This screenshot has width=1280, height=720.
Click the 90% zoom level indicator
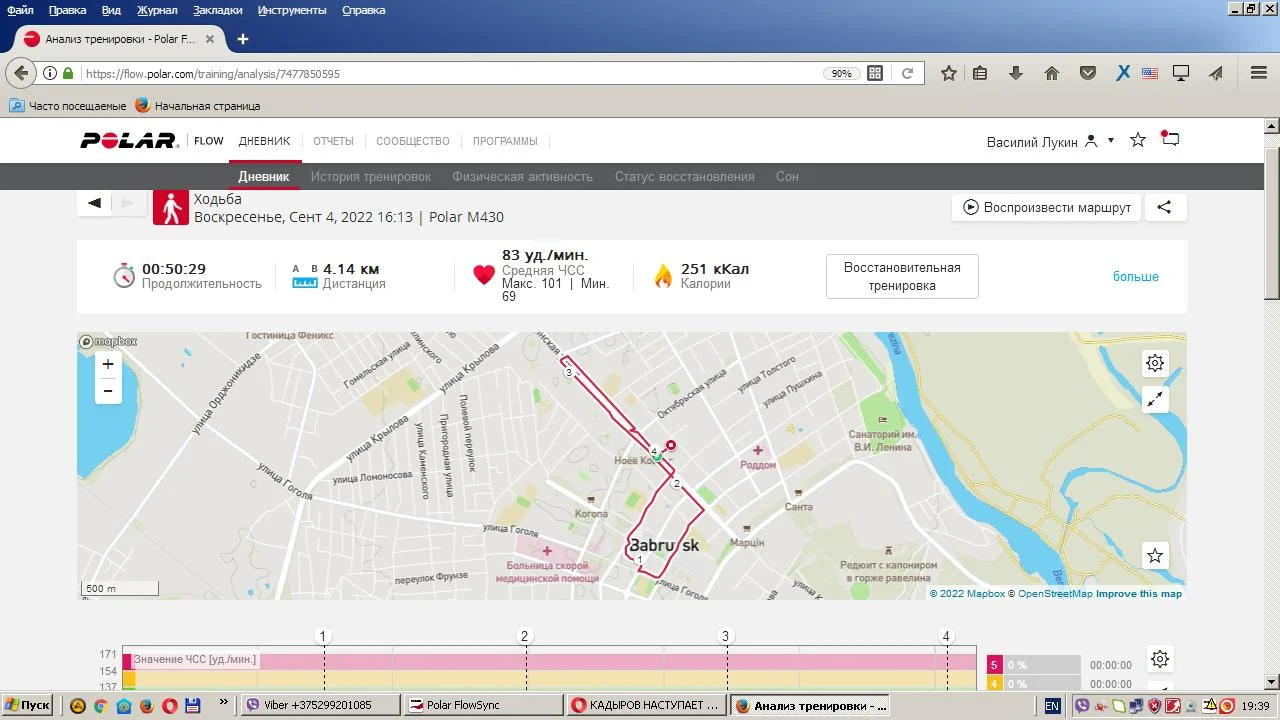tap(841, 73)
